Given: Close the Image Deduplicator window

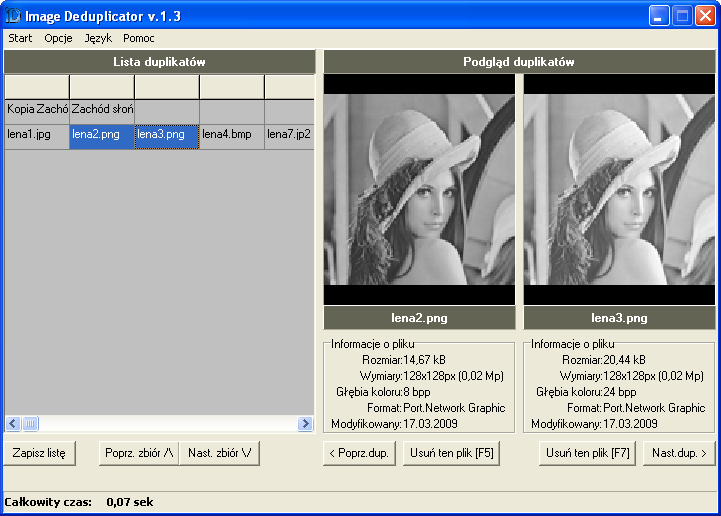Looking at the screenshot, I should pyautogui.click(x=705, y=16).
